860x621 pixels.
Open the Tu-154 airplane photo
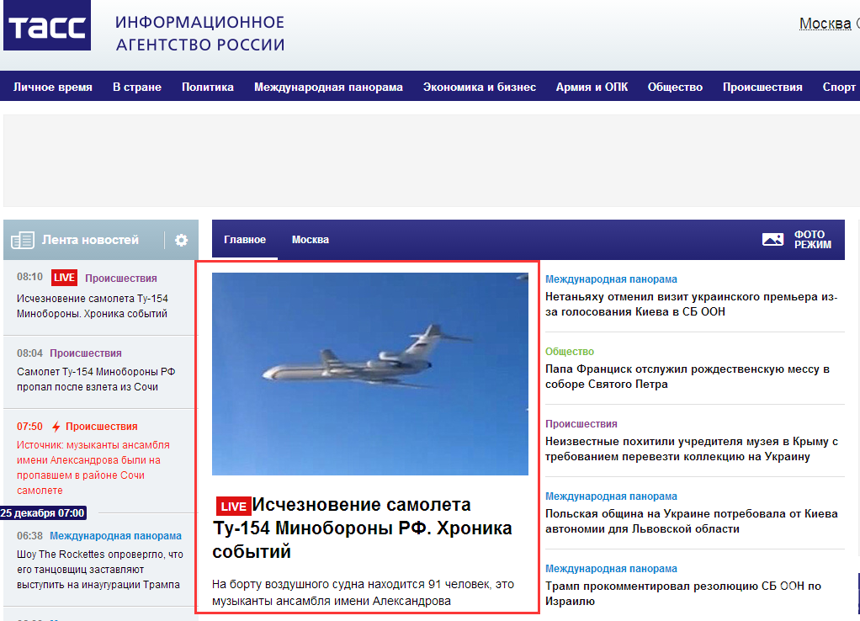(370, 374)
